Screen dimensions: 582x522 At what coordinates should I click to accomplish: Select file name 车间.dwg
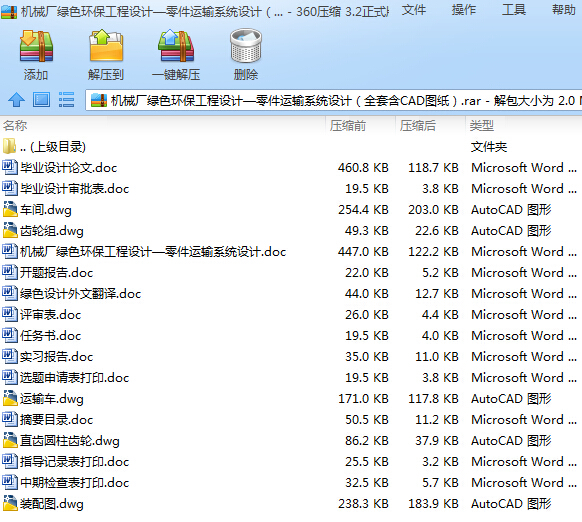pyautogui.click(x=46, y=210)
